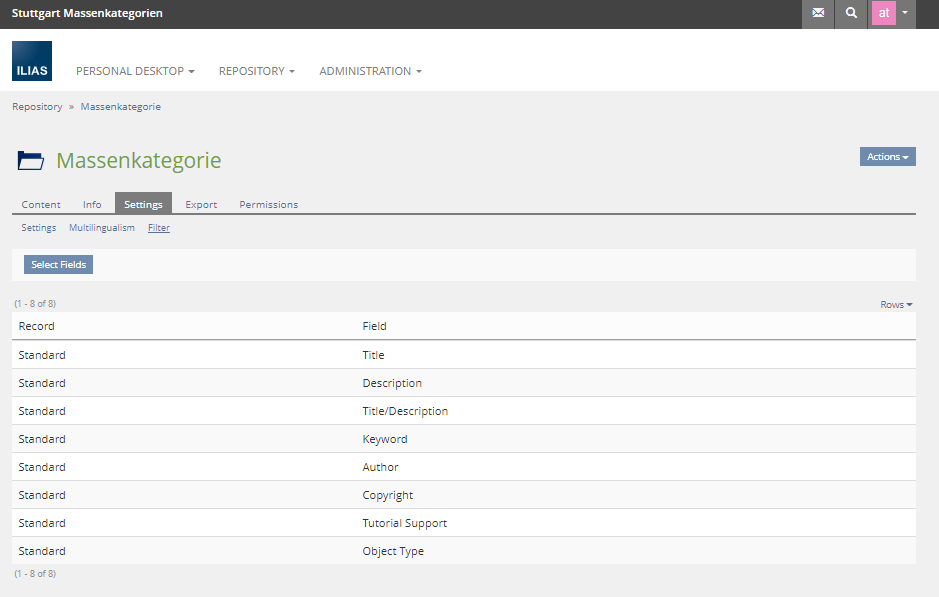Click the search magnifier icon
The height and width of the screenshot is (597, 939).
pos(851,14)
